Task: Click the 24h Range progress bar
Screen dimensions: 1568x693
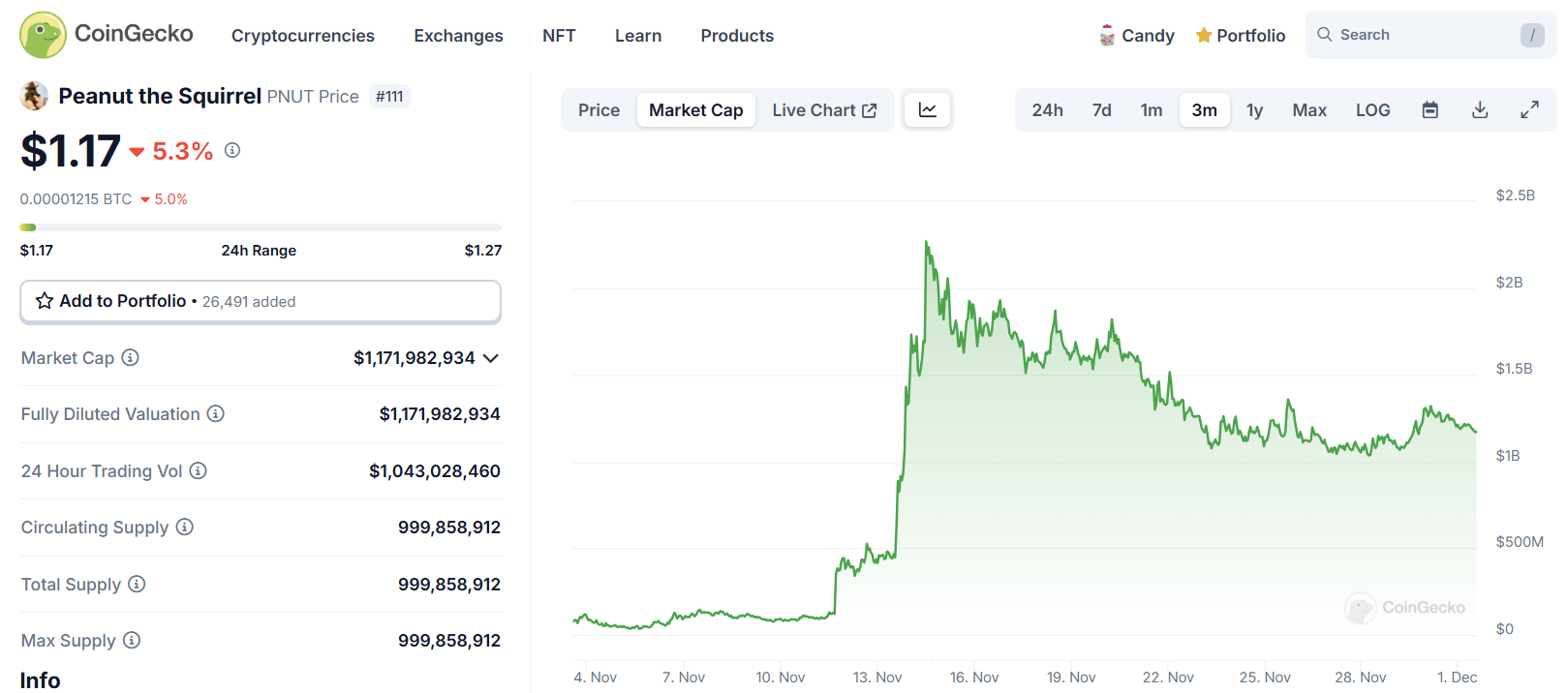Action: pyautogui.click(x=261, y=227)
